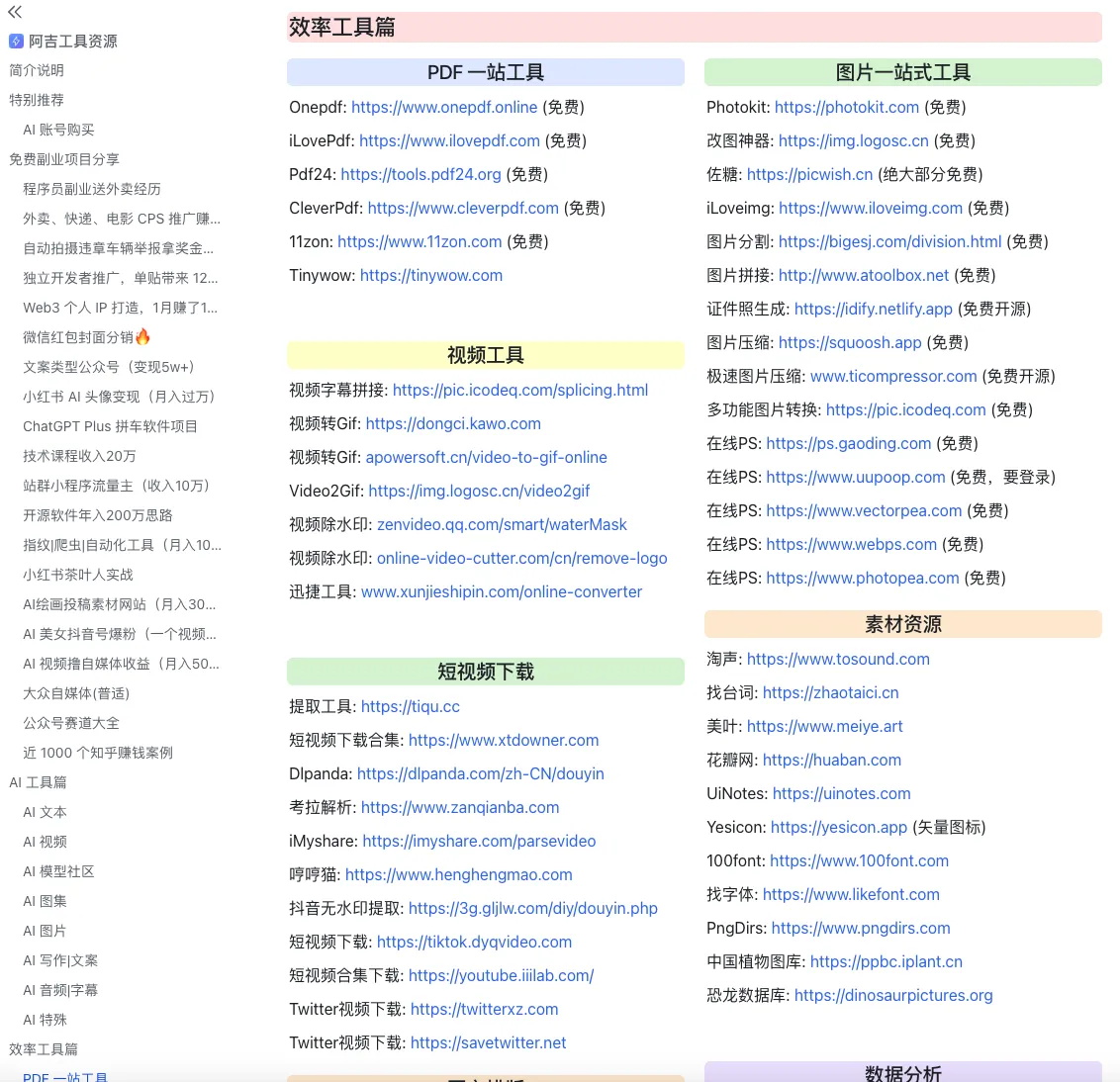Select AI 视频 in sidebar

(x=45, y=842)
